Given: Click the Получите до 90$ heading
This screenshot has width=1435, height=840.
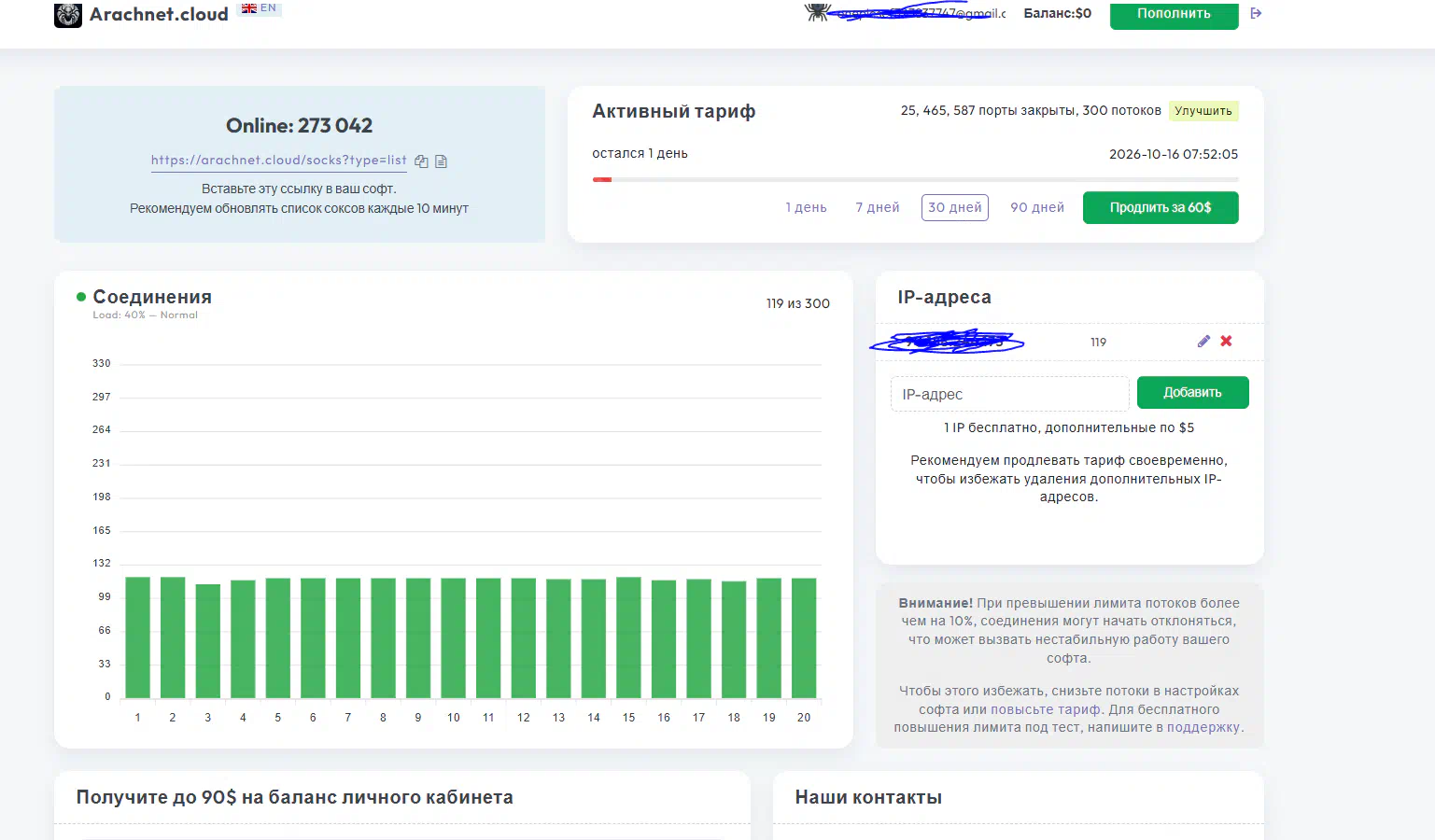Looking at the screenshot, I should coord(294,797).
